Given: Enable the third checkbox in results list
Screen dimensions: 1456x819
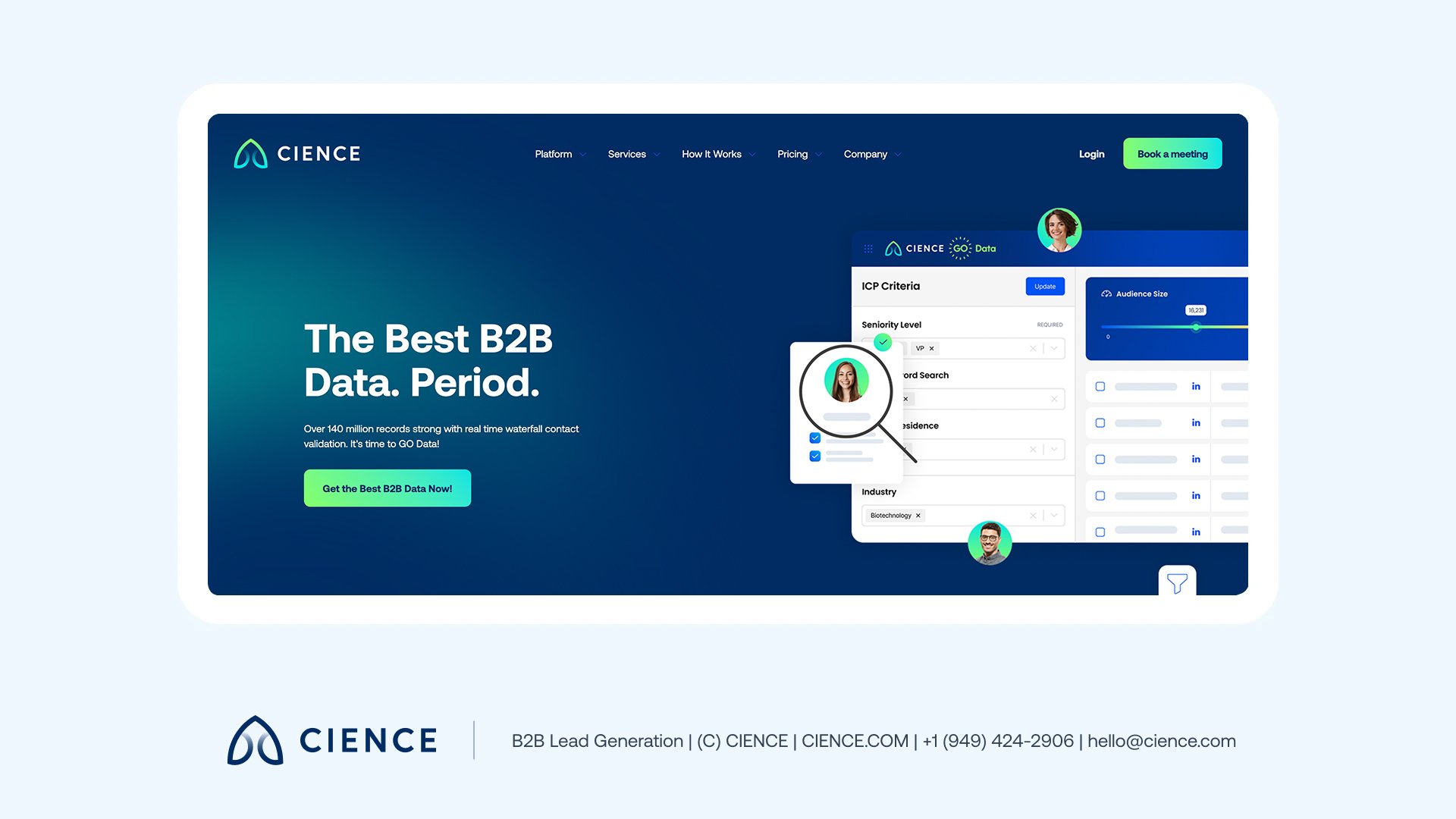Looking at the screenshot, I should click(1101, 459).
